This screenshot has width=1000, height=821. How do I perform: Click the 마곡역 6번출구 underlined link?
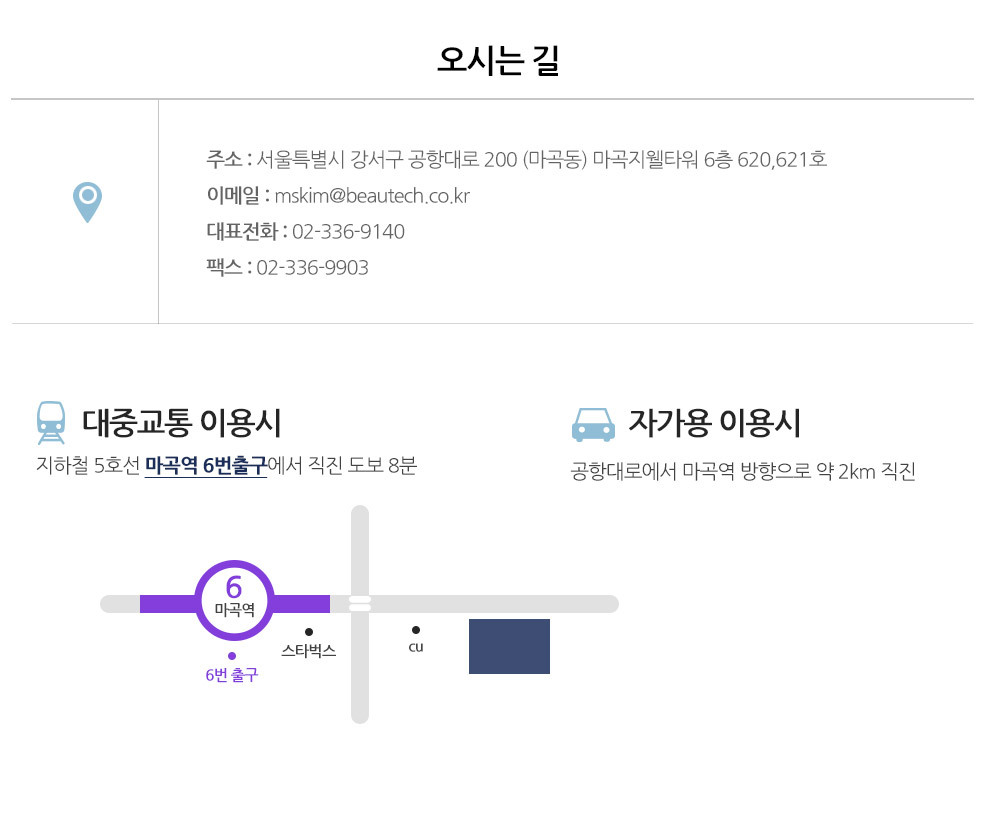pos(206,465)
